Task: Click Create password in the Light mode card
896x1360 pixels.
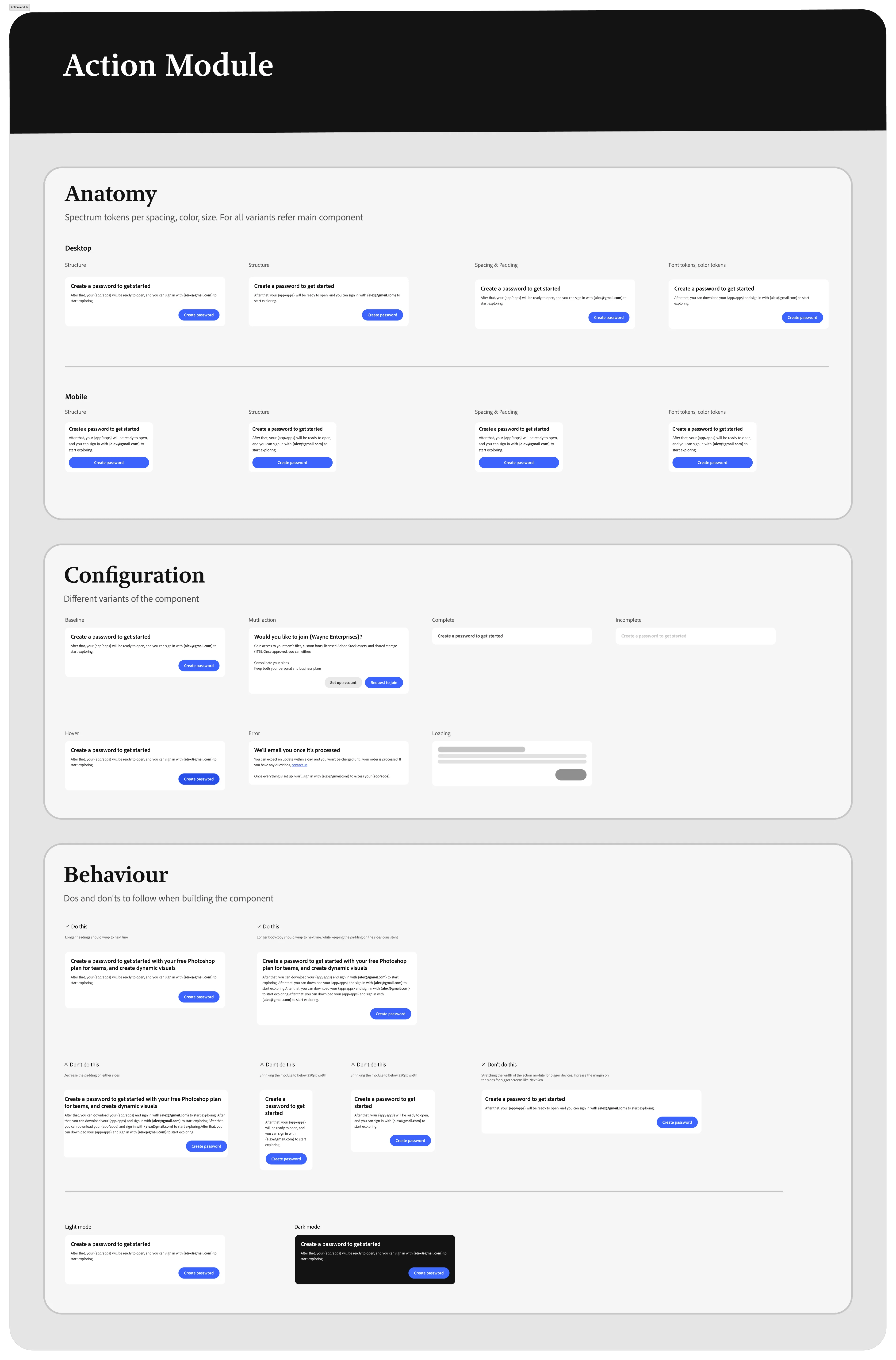Action: pyautogui.click(x=199, y=1273)
